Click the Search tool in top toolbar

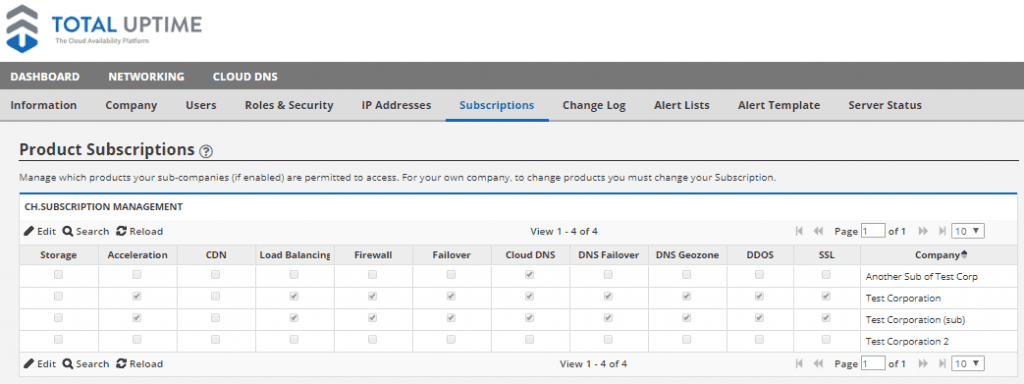pyautogui.click(x=86, y=231)
